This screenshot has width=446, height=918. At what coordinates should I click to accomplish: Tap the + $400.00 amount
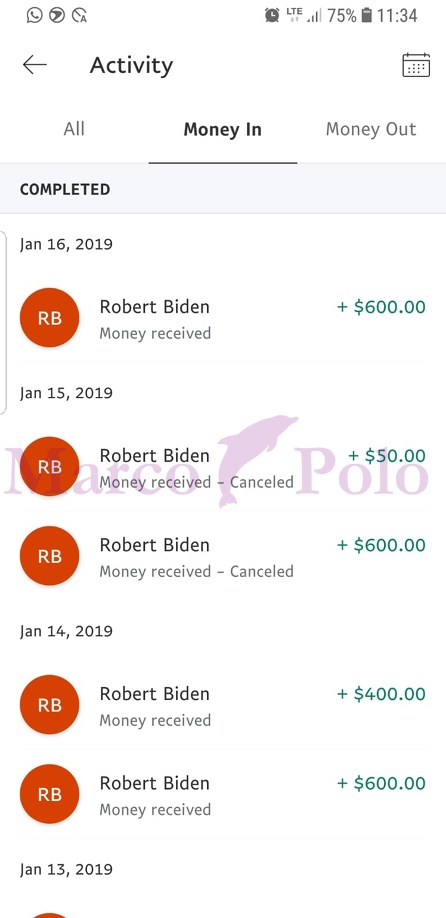[x=381, y=694]
